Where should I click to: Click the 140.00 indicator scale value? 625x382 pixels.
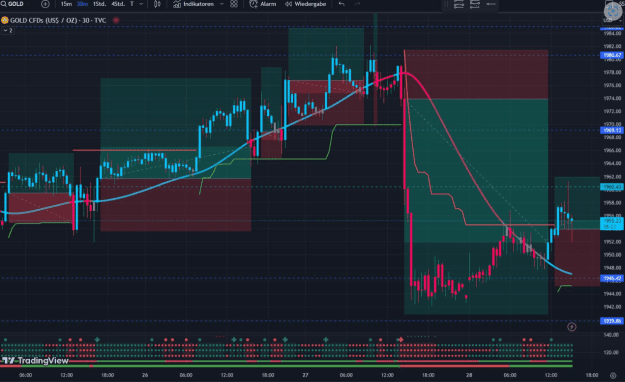[x=611, y=335]
